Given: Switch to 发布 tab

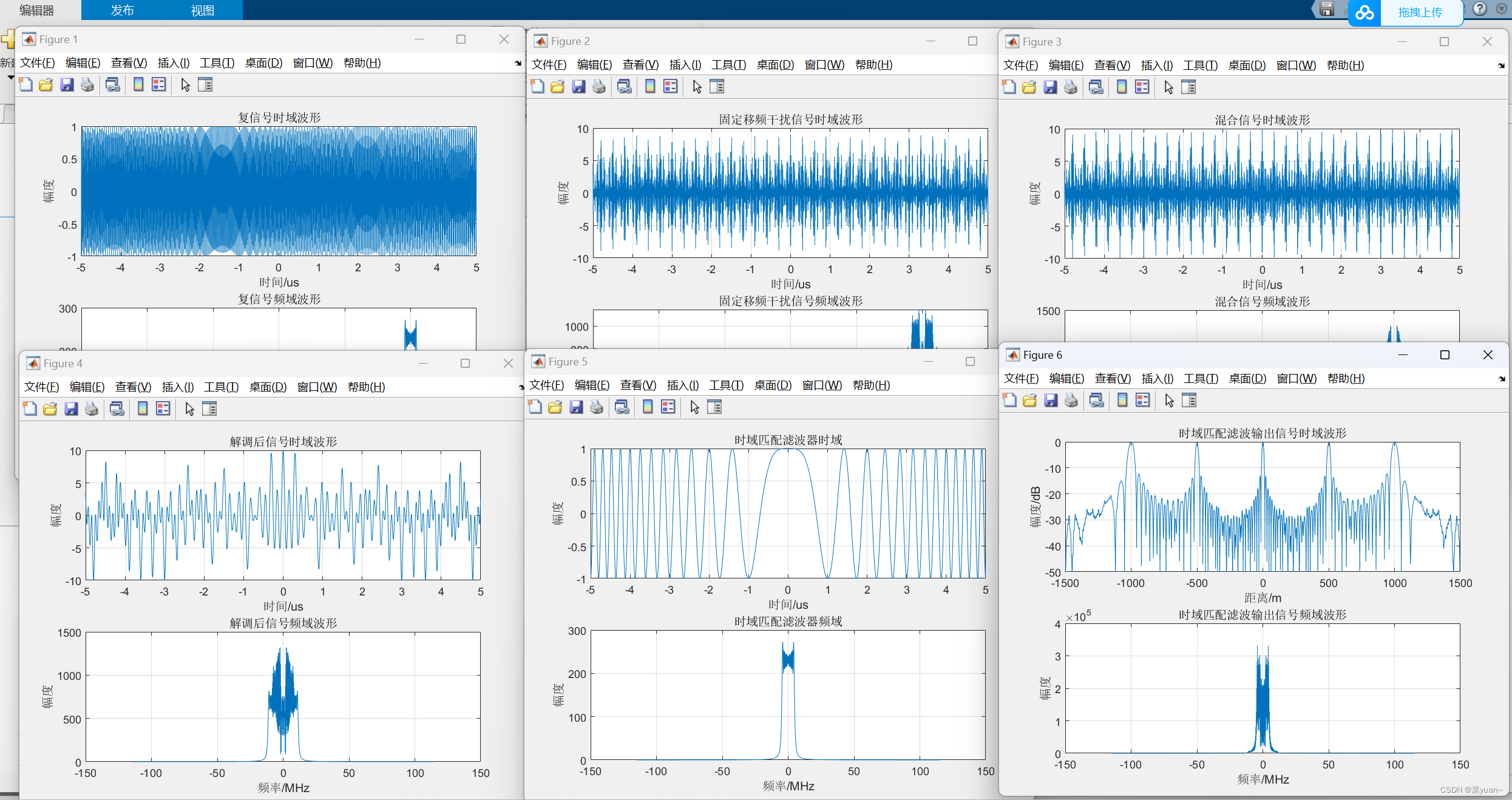Looking at the screenshot, I should pos(122,10).
